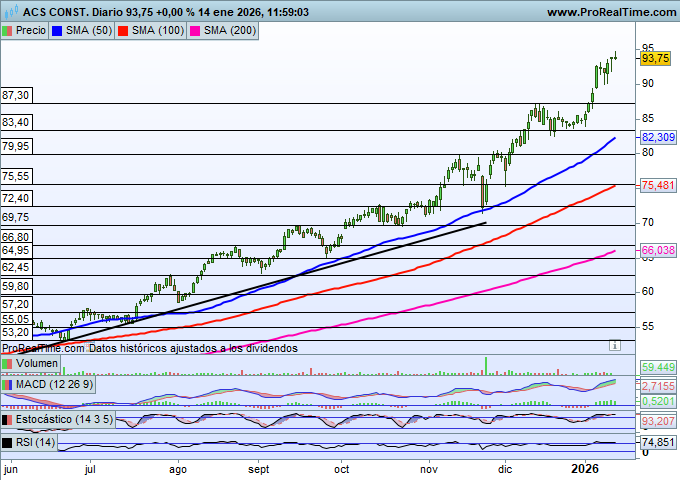Click the MACD indicator color icon
Screen dimensions: 680x480
[x=8, y=384]
